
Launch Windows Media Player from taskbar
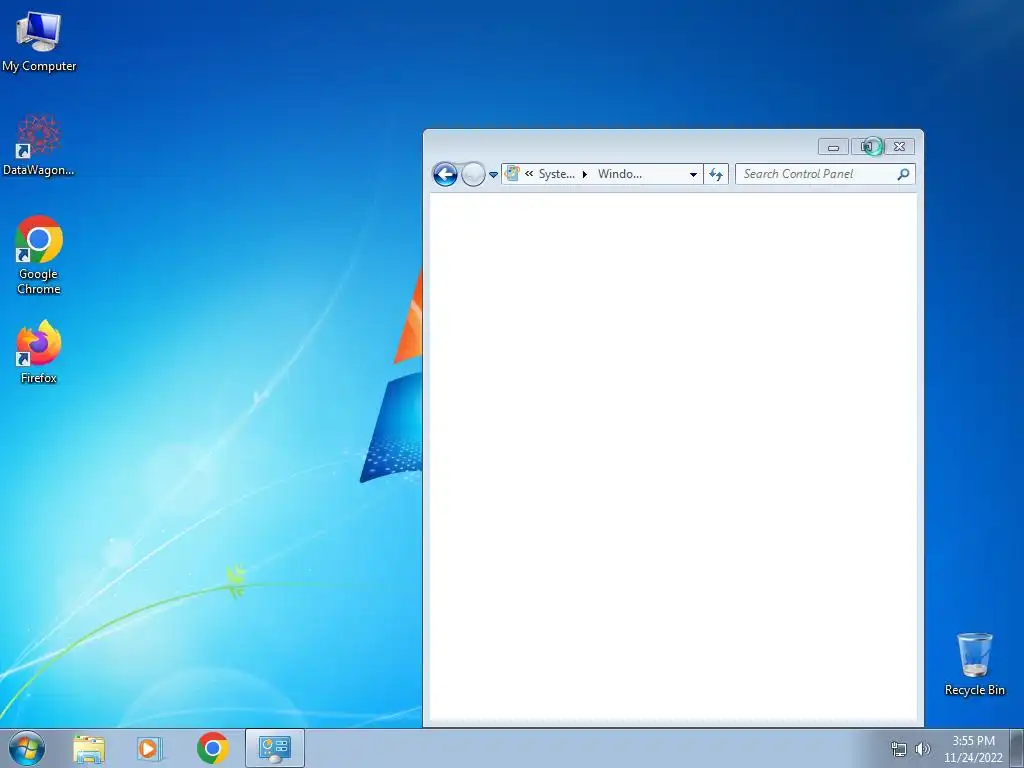pos(150,748)
